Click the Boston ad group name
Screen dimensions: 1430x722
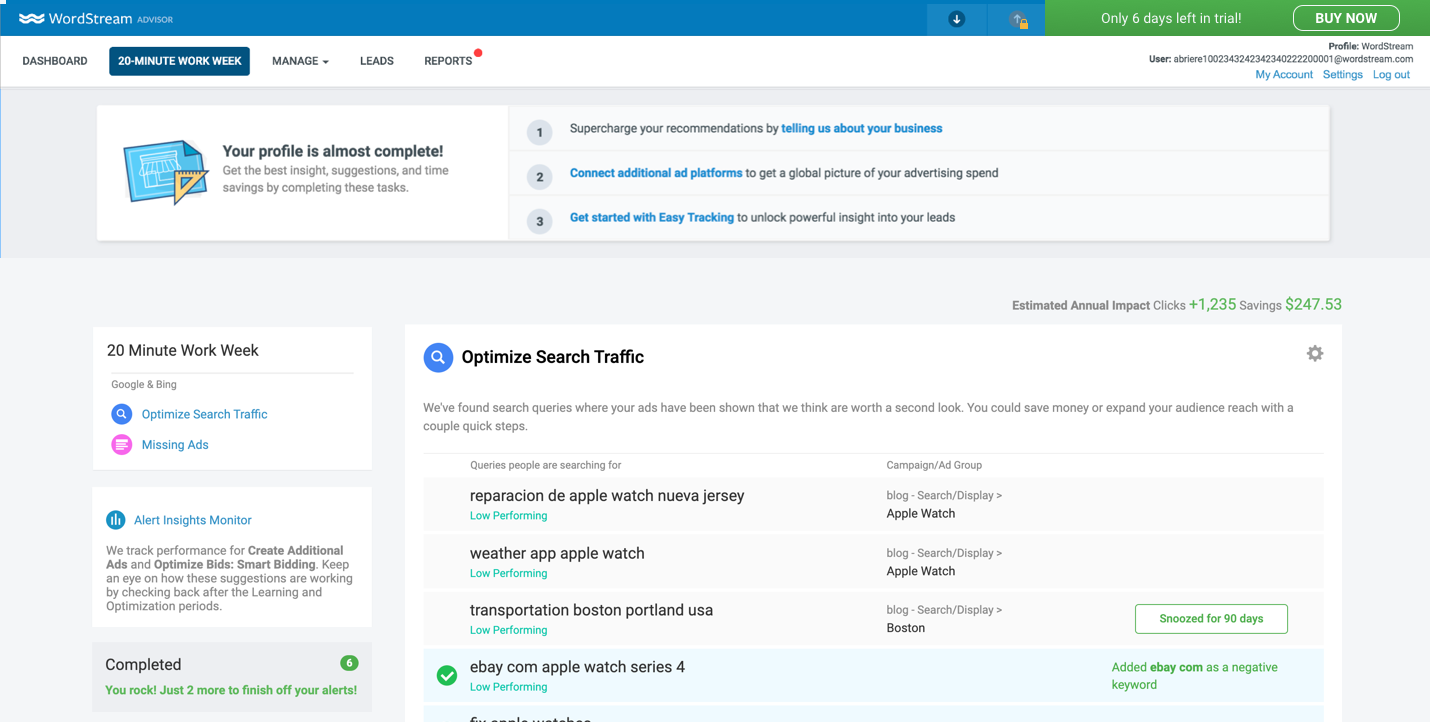click(x=905, y=628)
